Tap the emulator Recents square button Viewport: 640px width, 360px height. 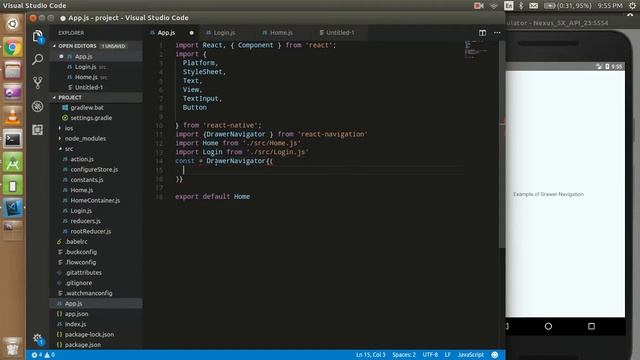591,326
